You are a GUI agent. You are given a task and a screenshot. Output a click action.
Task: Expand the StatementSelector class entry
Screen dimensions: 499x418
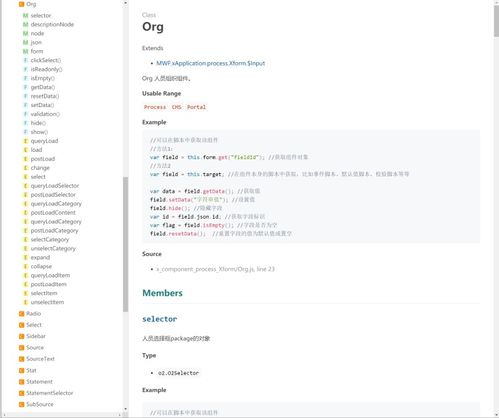tap(50, 393)
